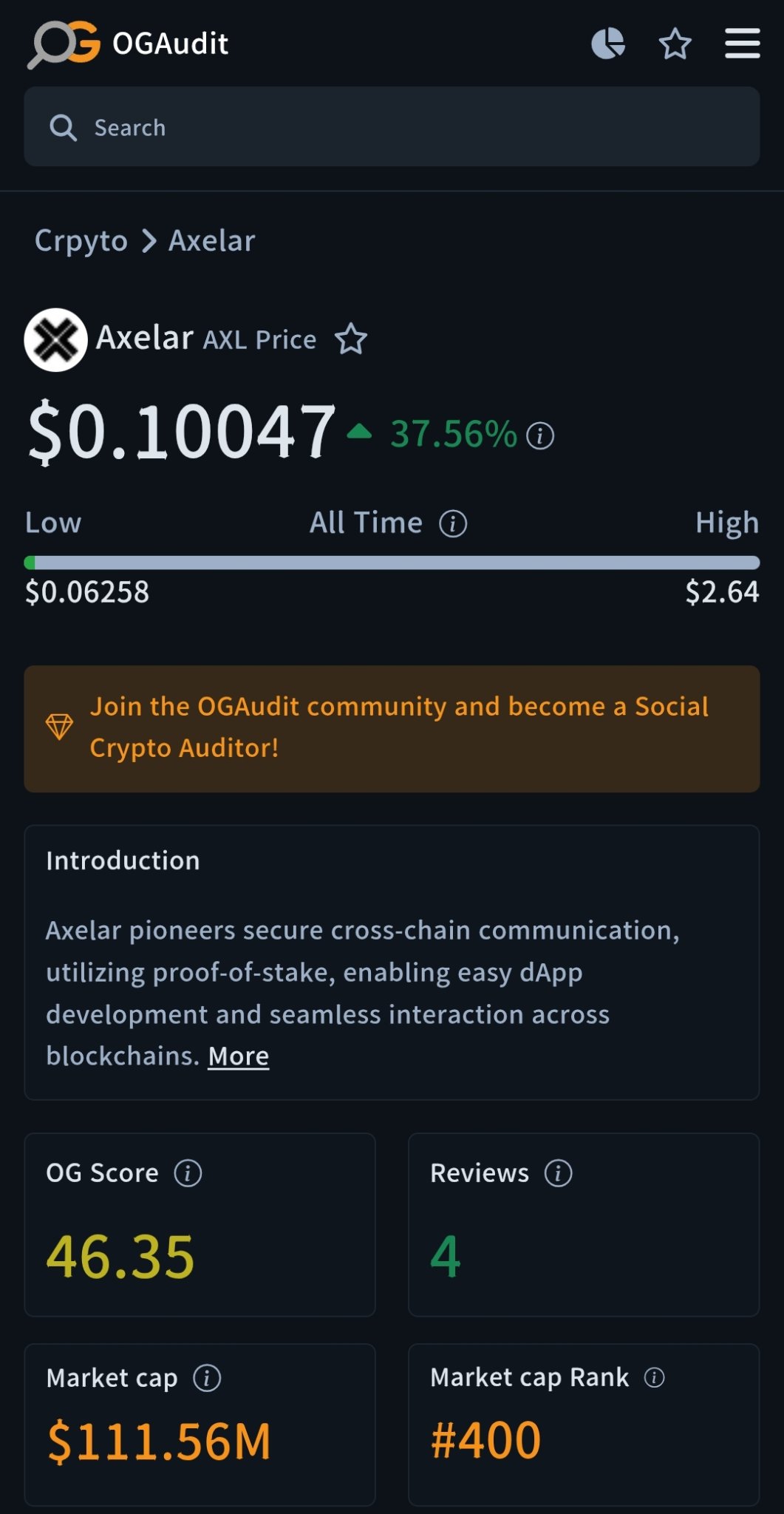Show info for 37.56% price change

[540, 435]
